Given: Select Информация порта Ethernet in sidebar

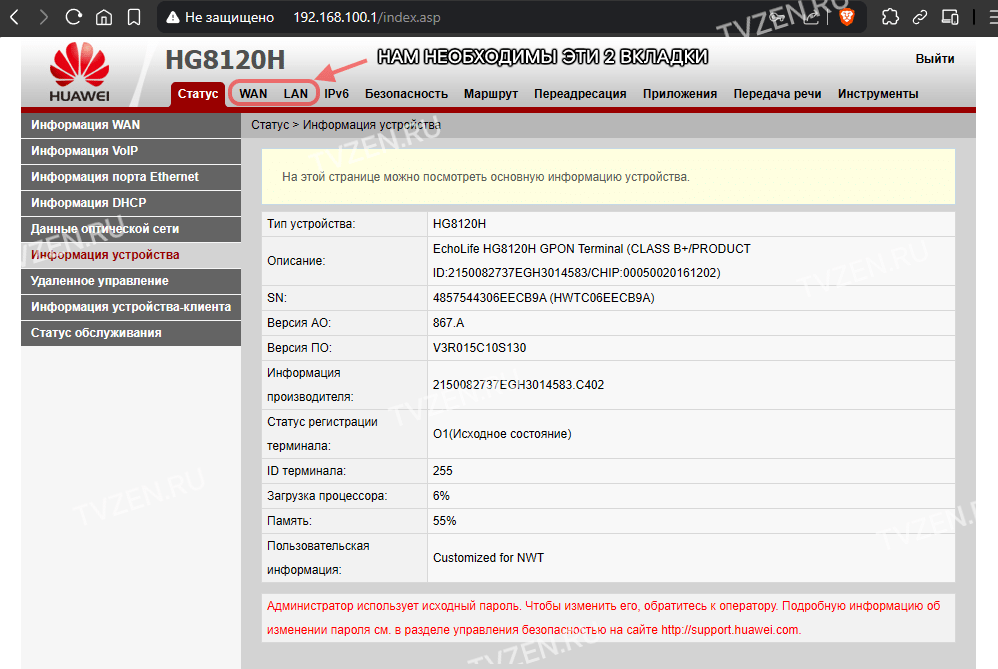Looking at the screenshot, I should (x=131, y=177).
